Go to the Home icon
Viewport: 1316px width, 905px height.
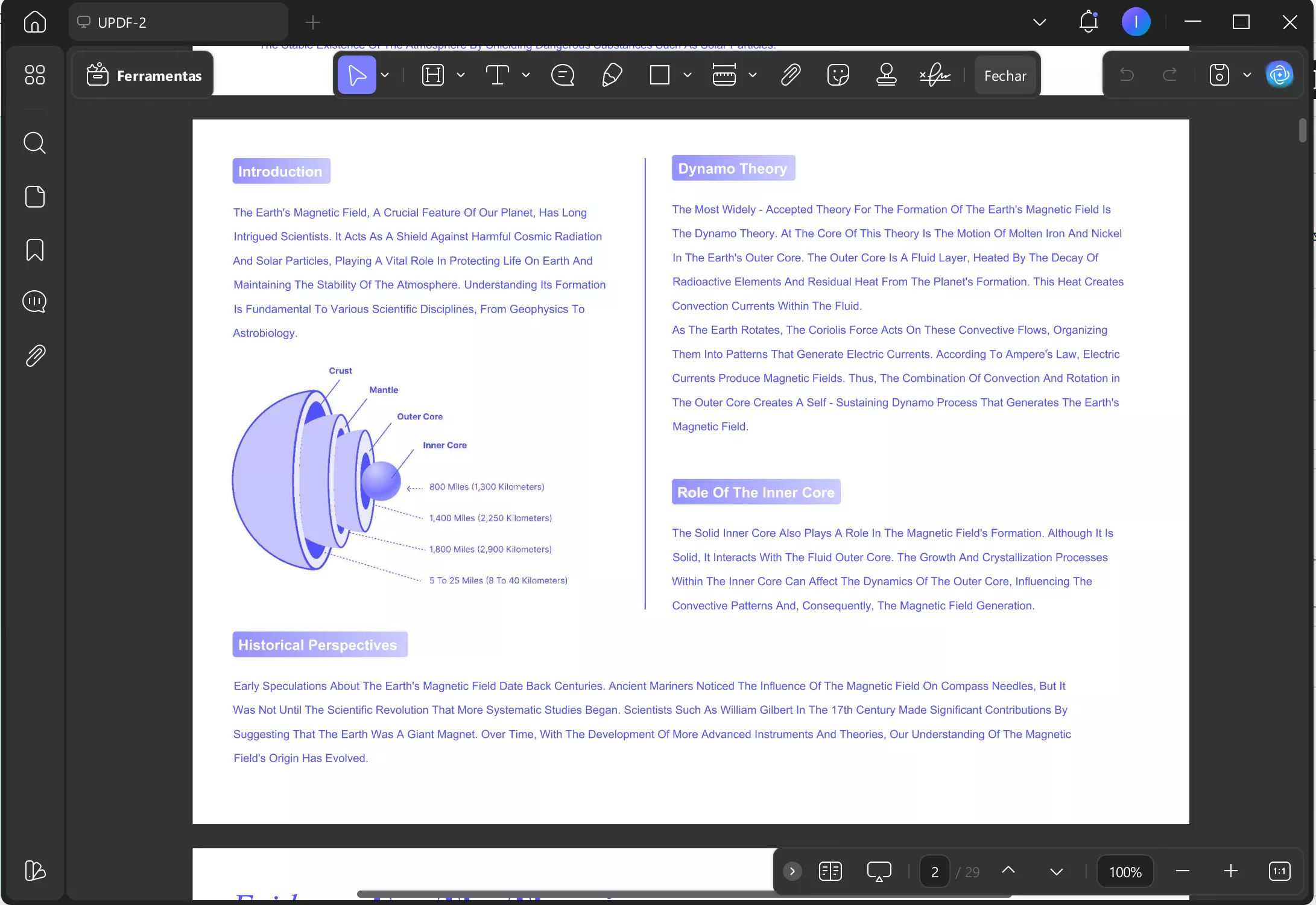tap(34, 22)
